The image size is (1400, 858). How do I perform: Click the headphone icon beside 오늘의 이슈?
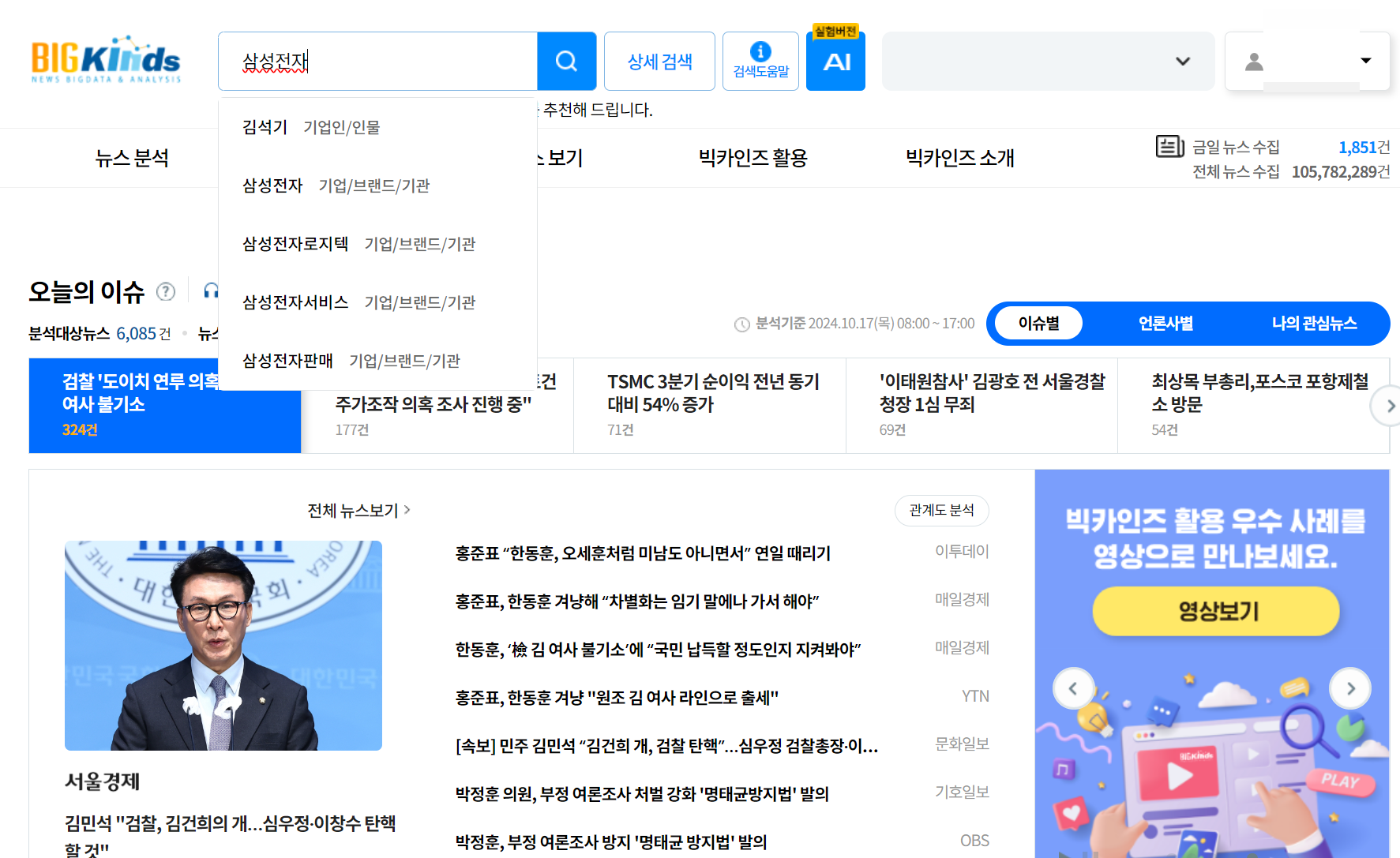tap(211, 291)
